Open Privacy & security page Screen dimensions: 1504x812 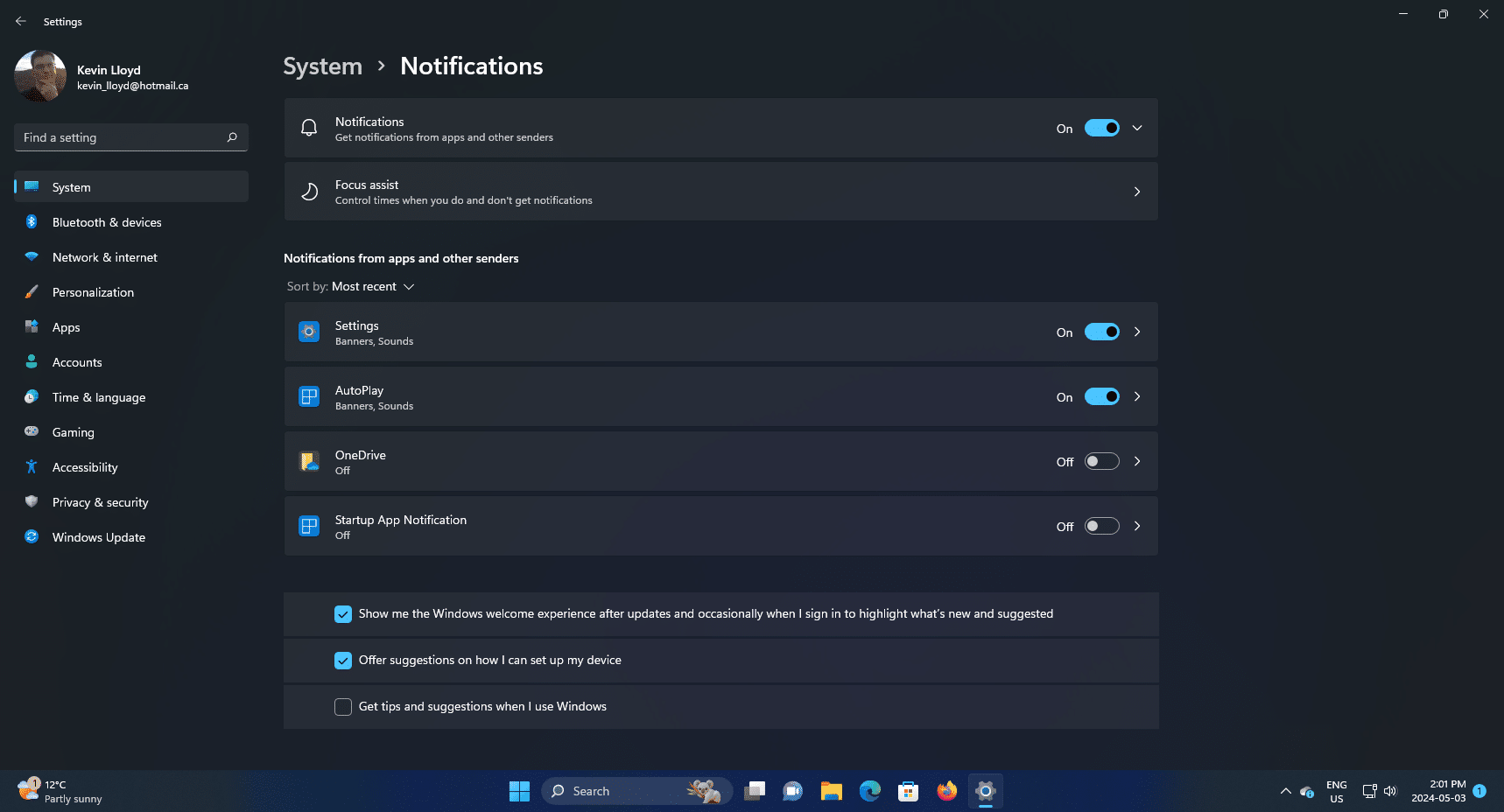pyautogui.click(x=131, y=502)
